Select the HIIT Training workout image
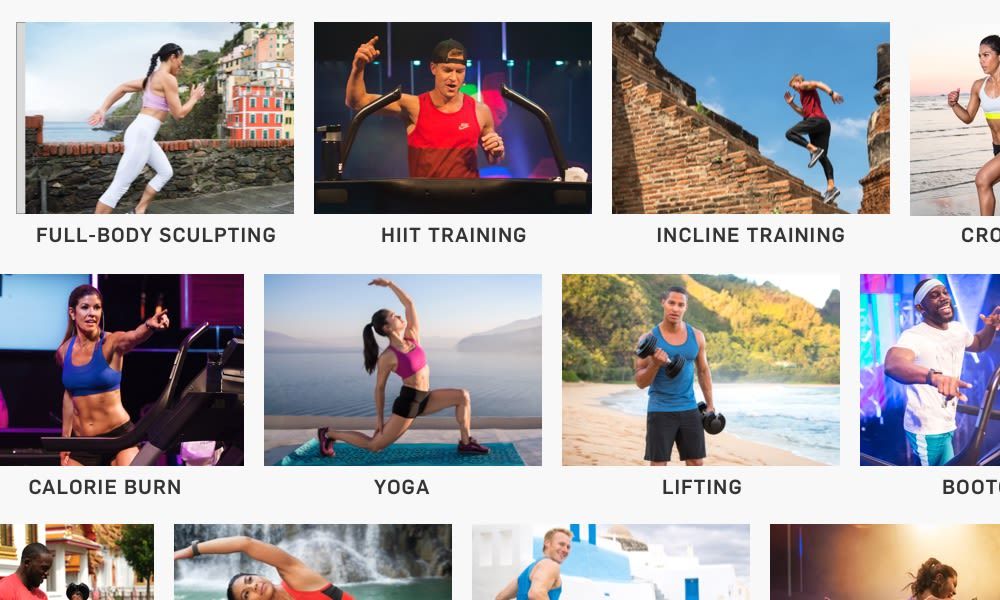This screenshot has width=1000, height=600. 453,118
